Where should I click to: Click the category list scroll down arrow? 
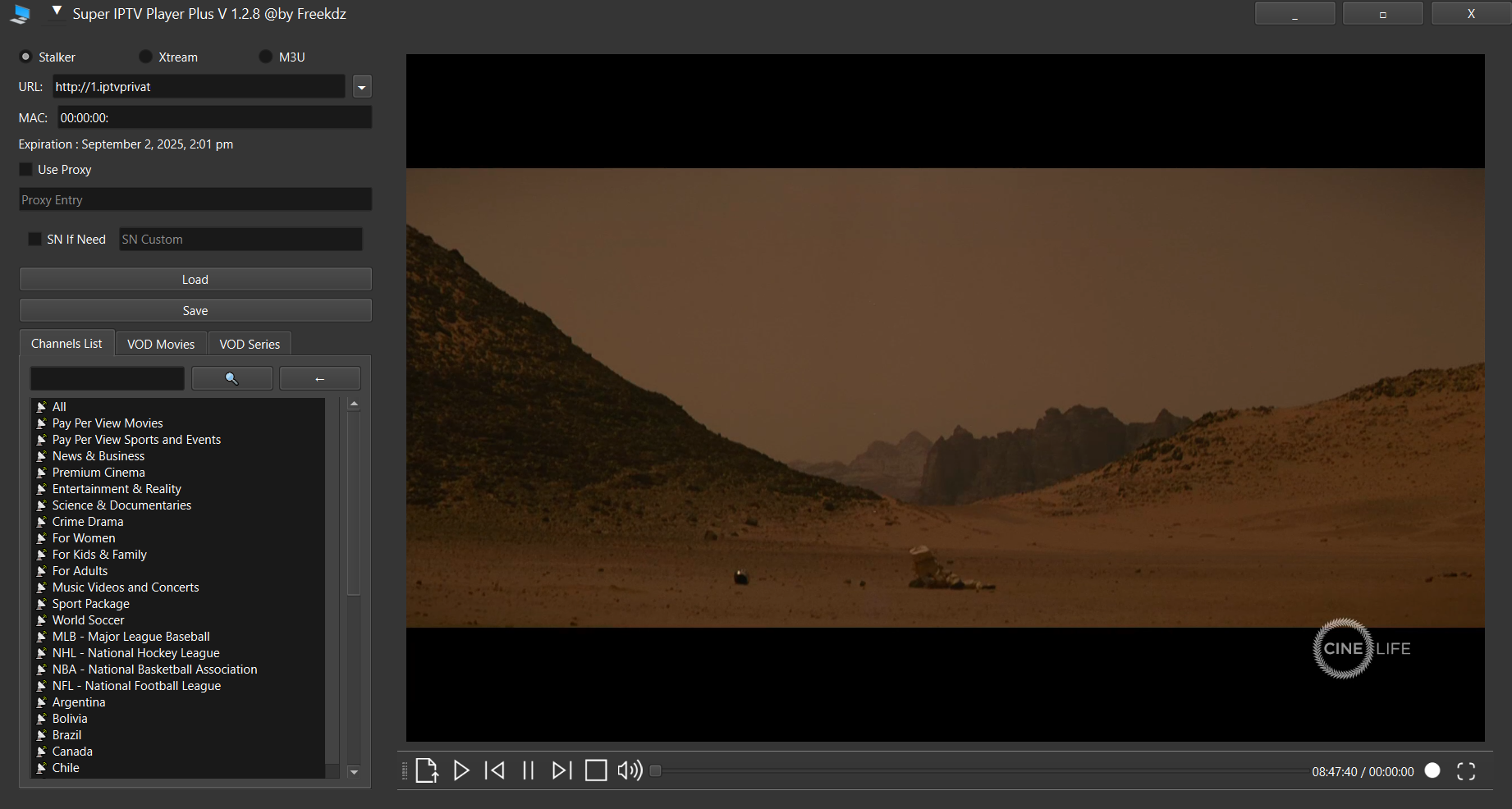[354, 771]
